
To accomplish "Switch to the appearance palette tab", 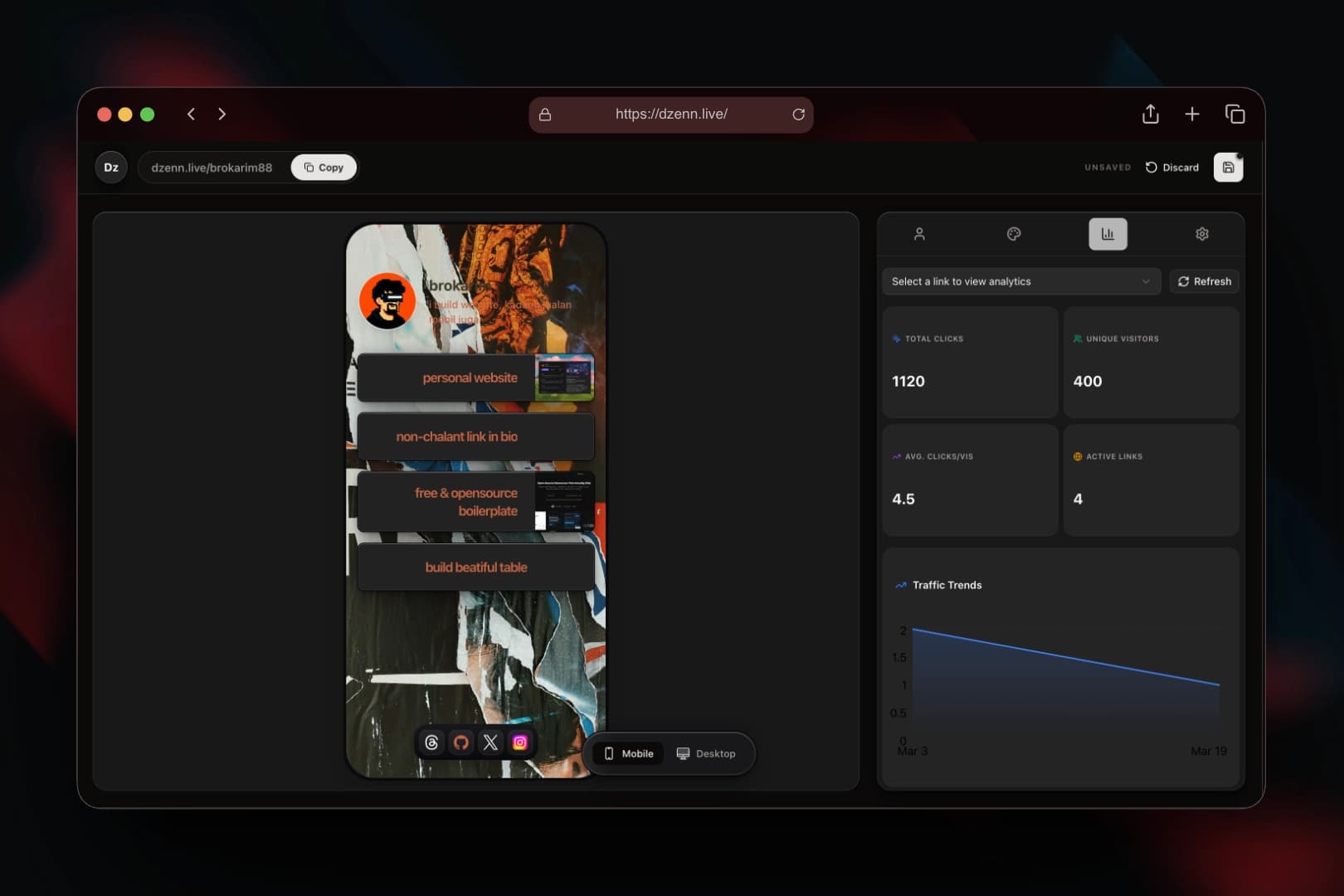I will 1014,234.
